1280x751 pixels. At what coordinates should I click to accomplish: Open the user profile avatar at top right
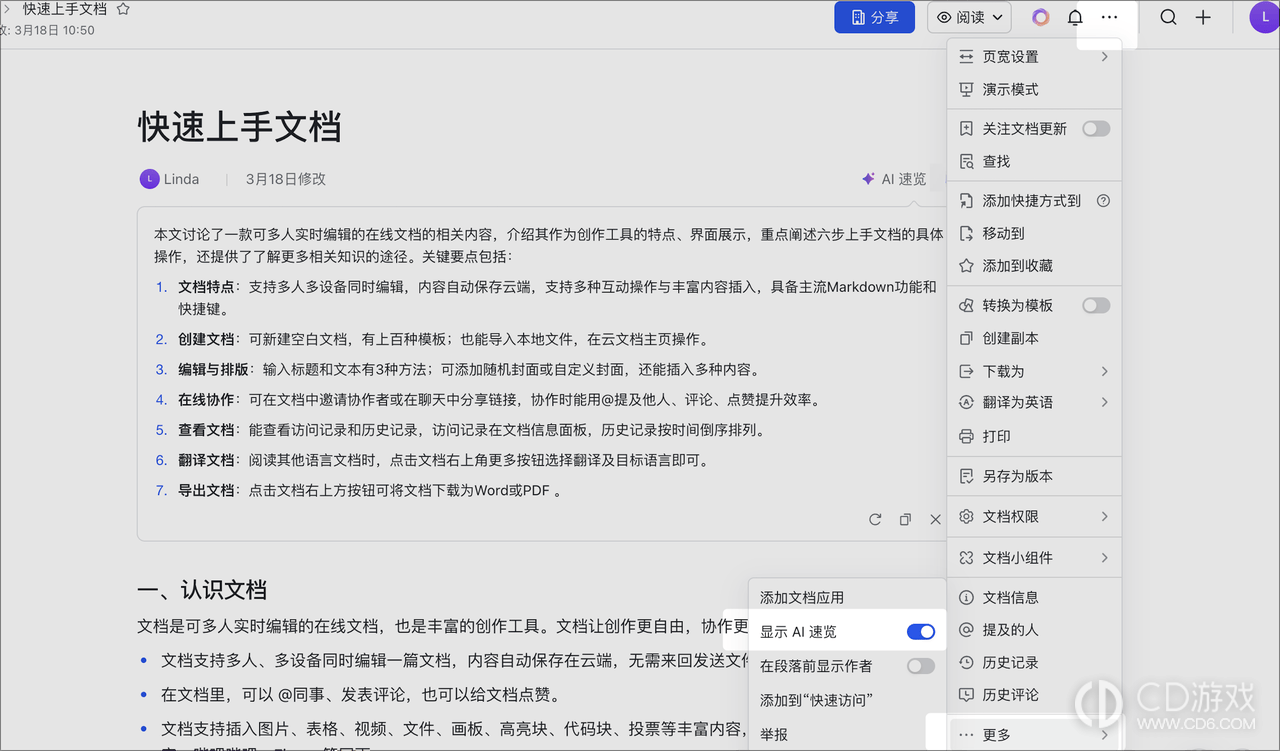[x=1264, y=17]
